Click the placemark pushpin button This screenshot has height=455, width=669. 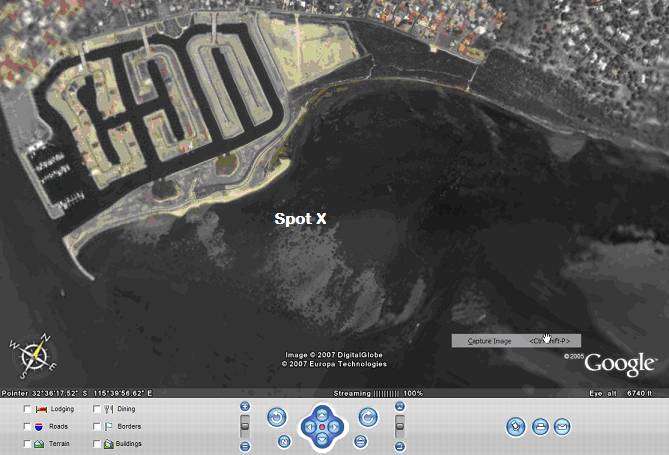tap(515, 426)
